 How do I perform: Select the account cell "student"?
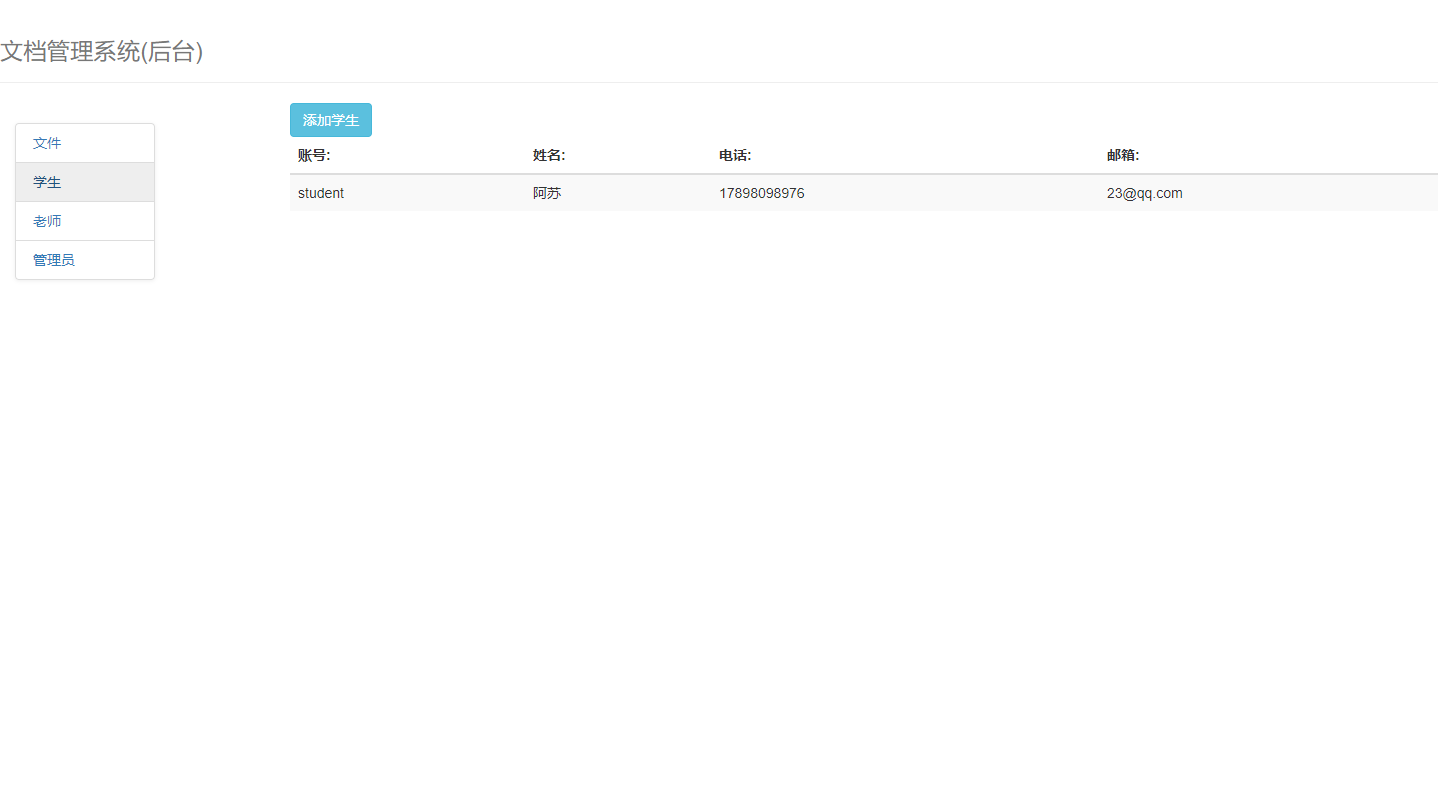(321, 193)
